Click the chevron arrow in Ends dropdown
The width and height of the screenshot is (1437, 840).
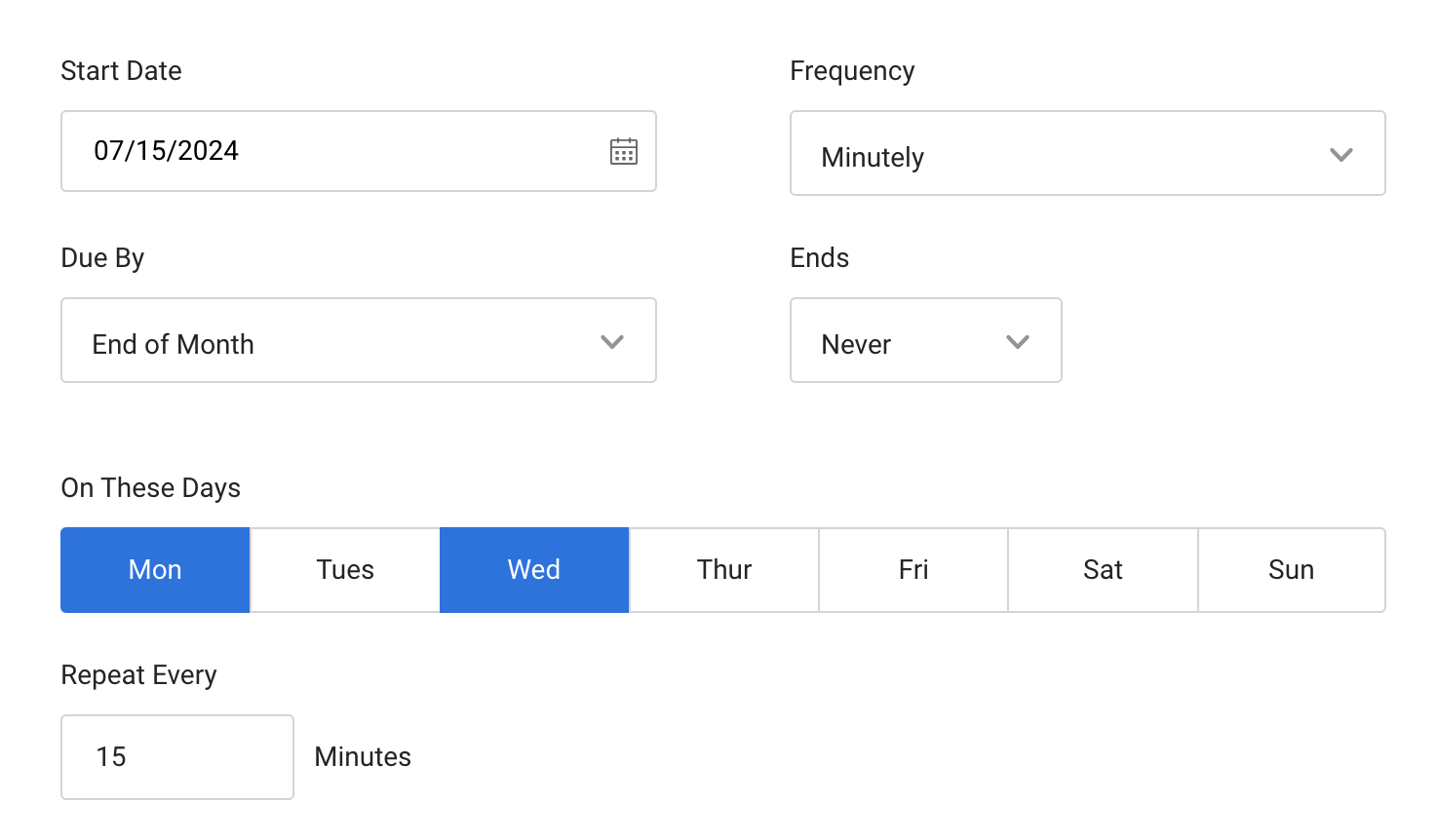point(1018,342)
